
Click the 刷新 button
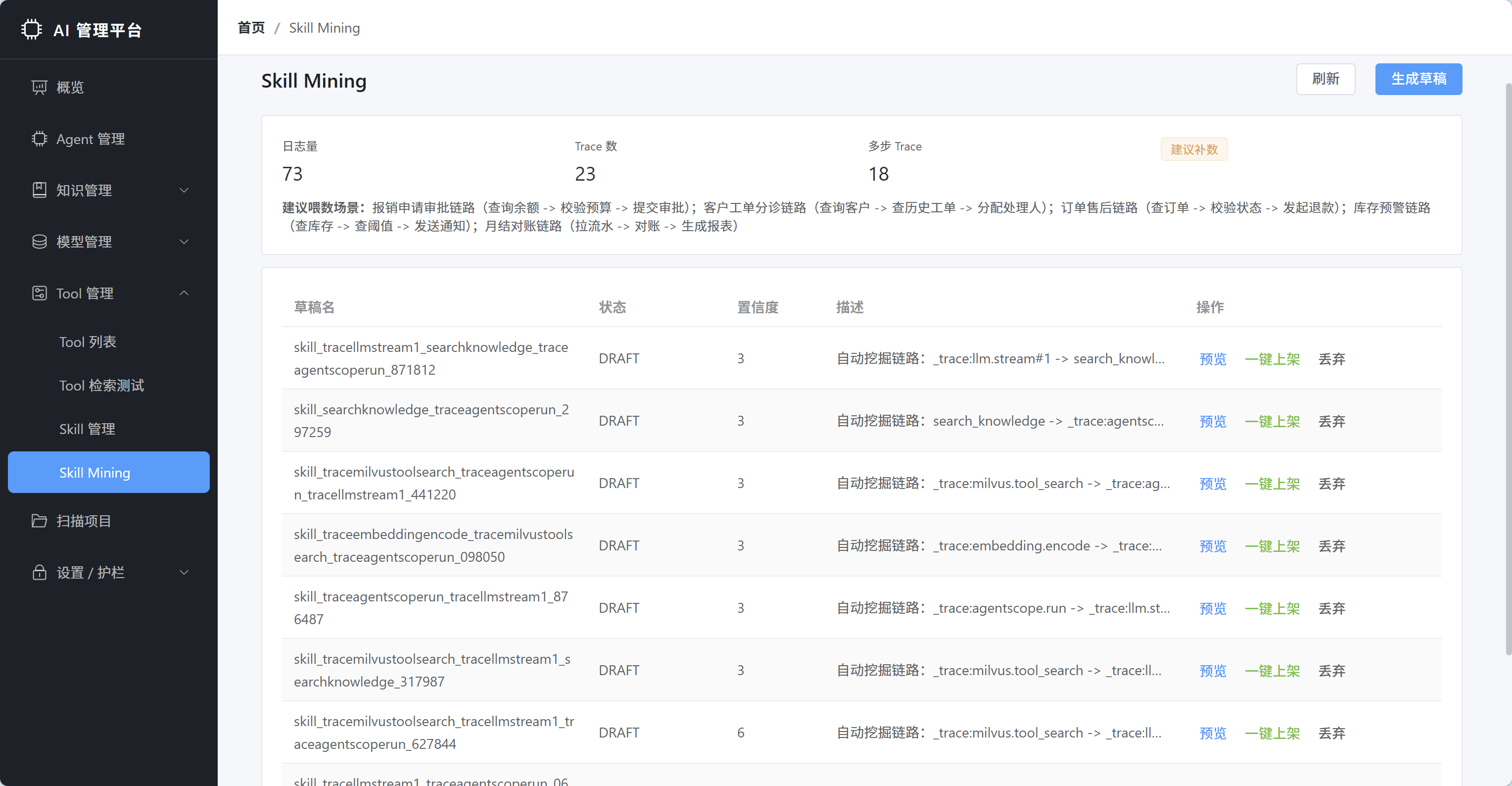coord(1325,79)
